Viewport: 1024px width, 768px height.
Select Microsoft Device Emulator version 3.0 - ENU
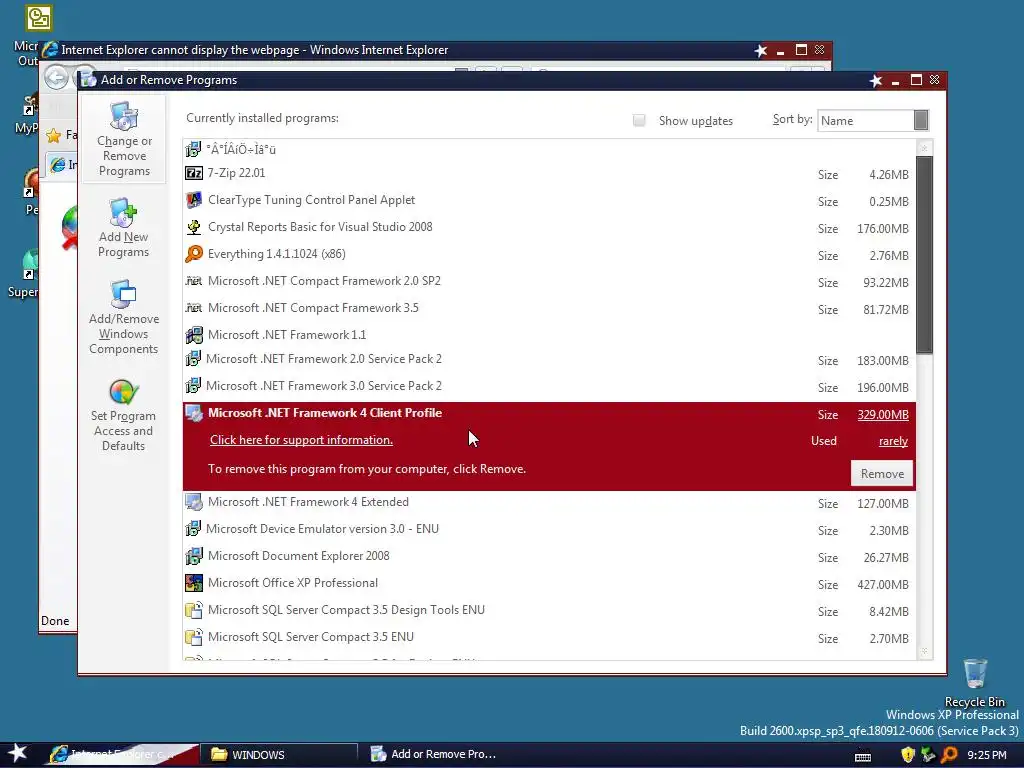click(323, 528)
